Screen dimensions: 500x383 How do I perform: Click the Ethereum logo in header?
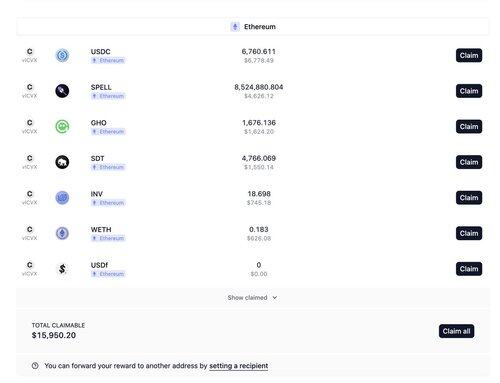coord(235,27)
